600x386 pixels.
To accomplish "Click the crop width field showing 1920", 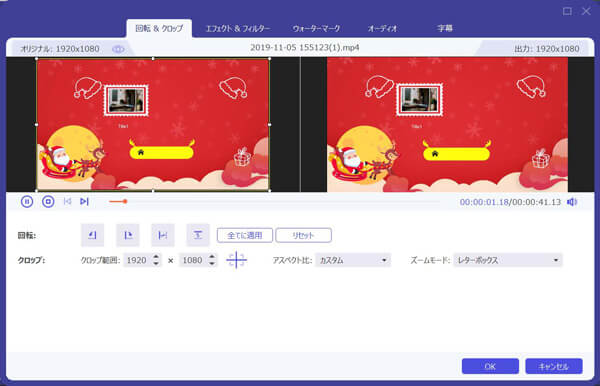I will (138, 260).
